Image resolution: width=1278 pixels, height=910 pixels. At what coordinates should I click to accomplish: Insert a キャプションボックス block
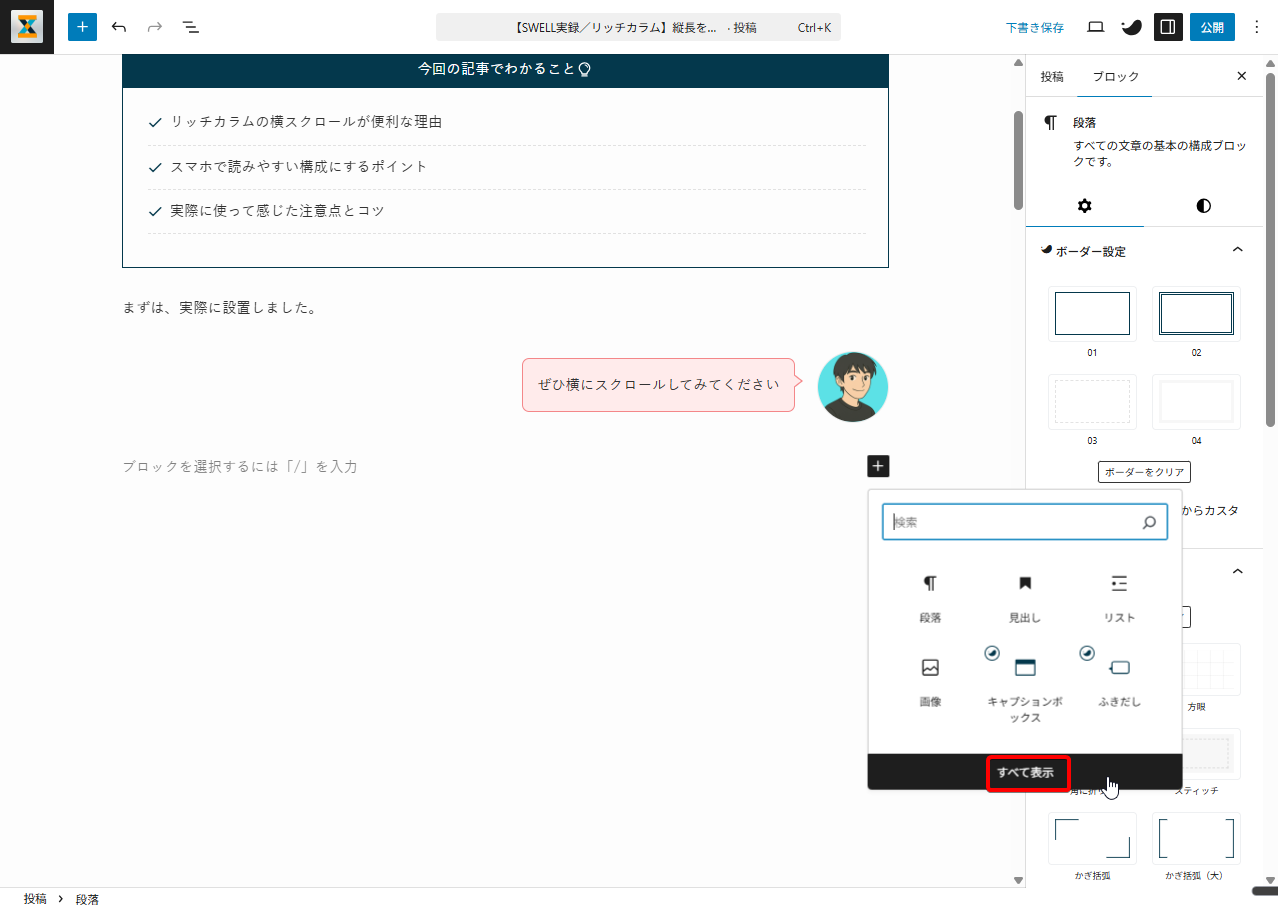[x=1024, y=686]
